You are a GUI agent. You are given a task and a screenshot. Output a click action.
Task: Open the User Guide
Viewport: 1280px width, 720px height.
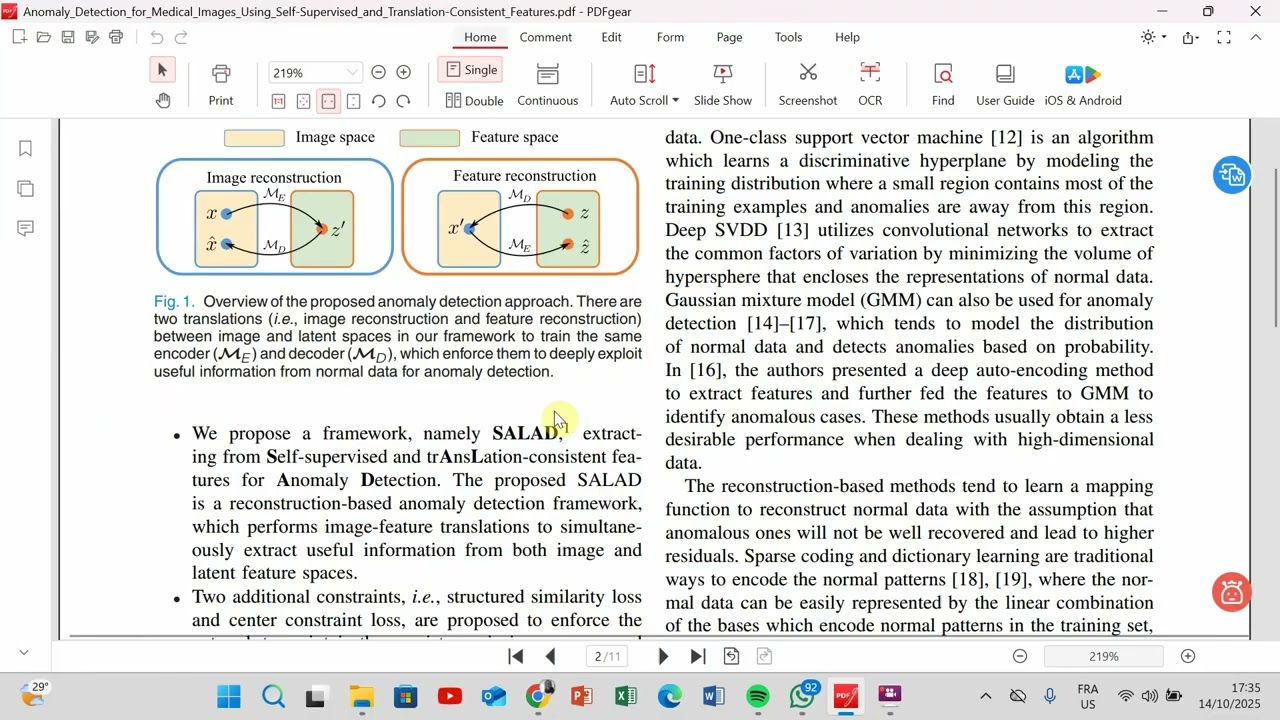pos(1005,85)
